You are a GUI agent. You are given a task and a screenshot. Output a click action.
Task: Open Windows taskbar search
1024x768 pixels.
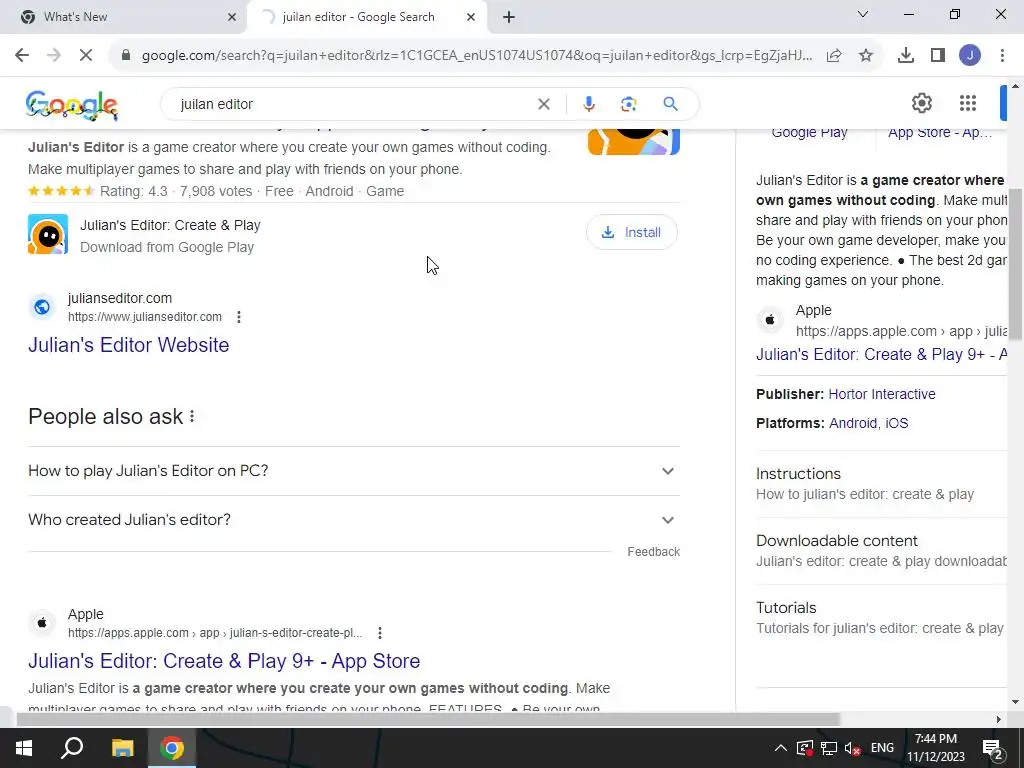(72, 748)
